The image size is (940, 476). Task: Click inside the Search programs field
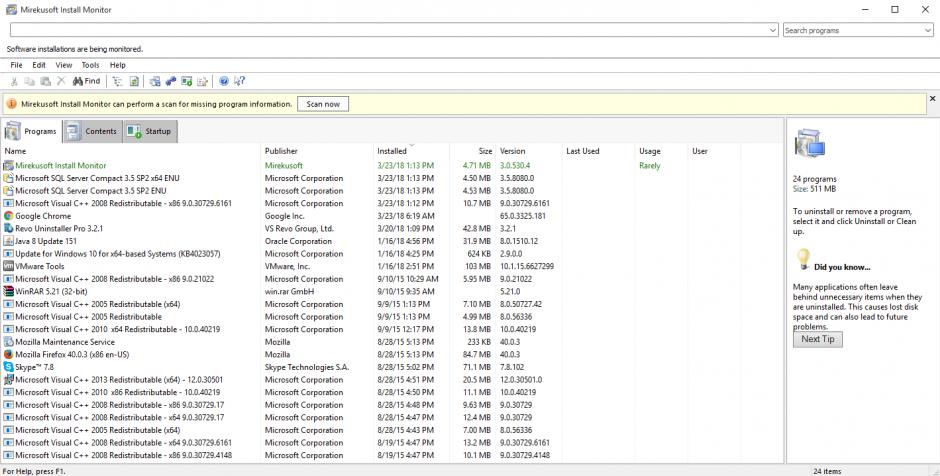click(853, 30)
